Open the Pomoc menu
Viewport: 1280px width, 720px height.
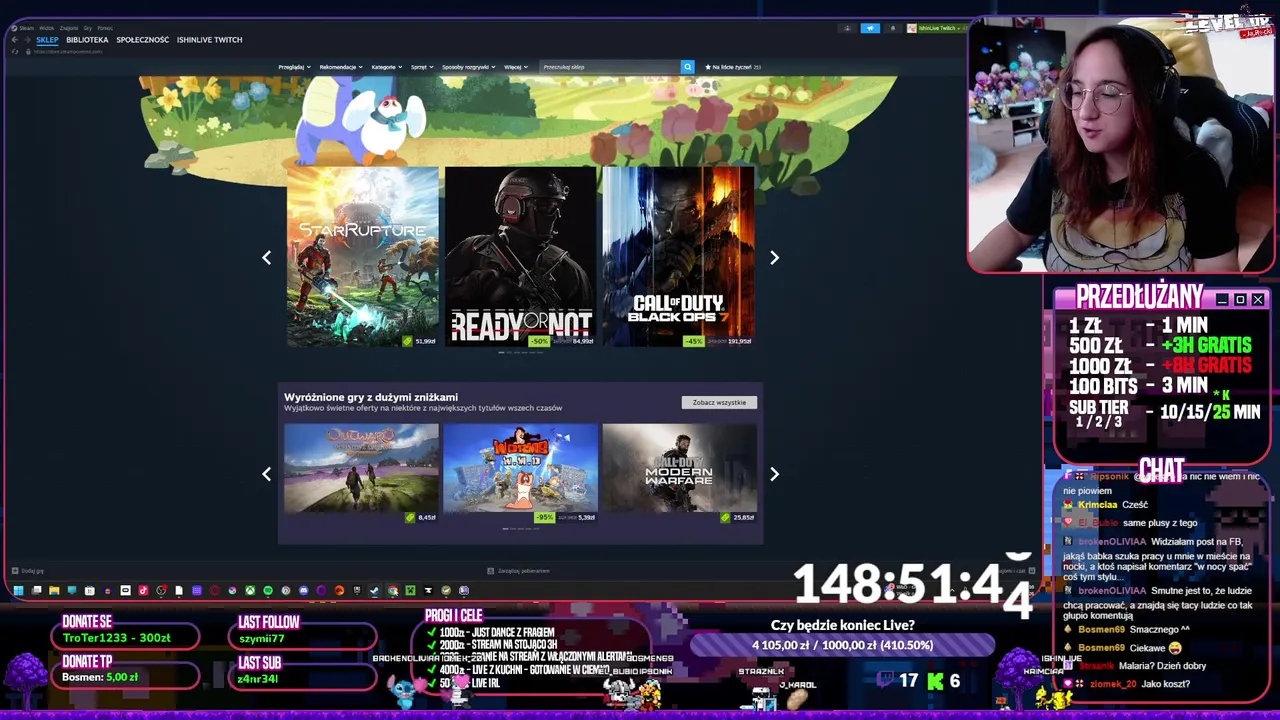(105, 28)
